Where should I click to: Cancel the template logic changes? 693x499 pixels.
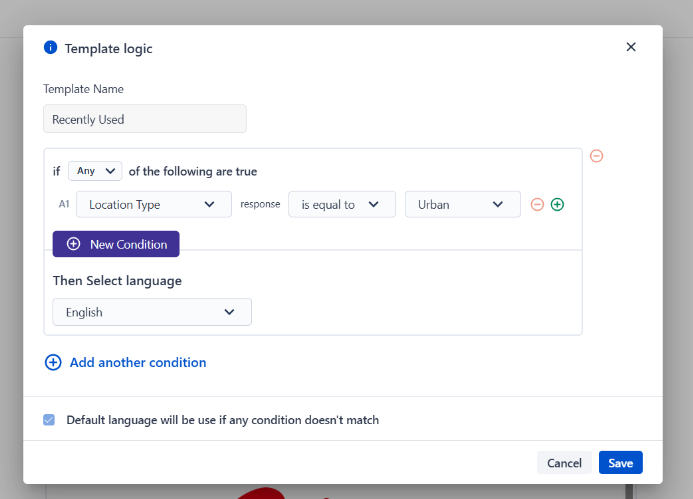coord(564,463)
